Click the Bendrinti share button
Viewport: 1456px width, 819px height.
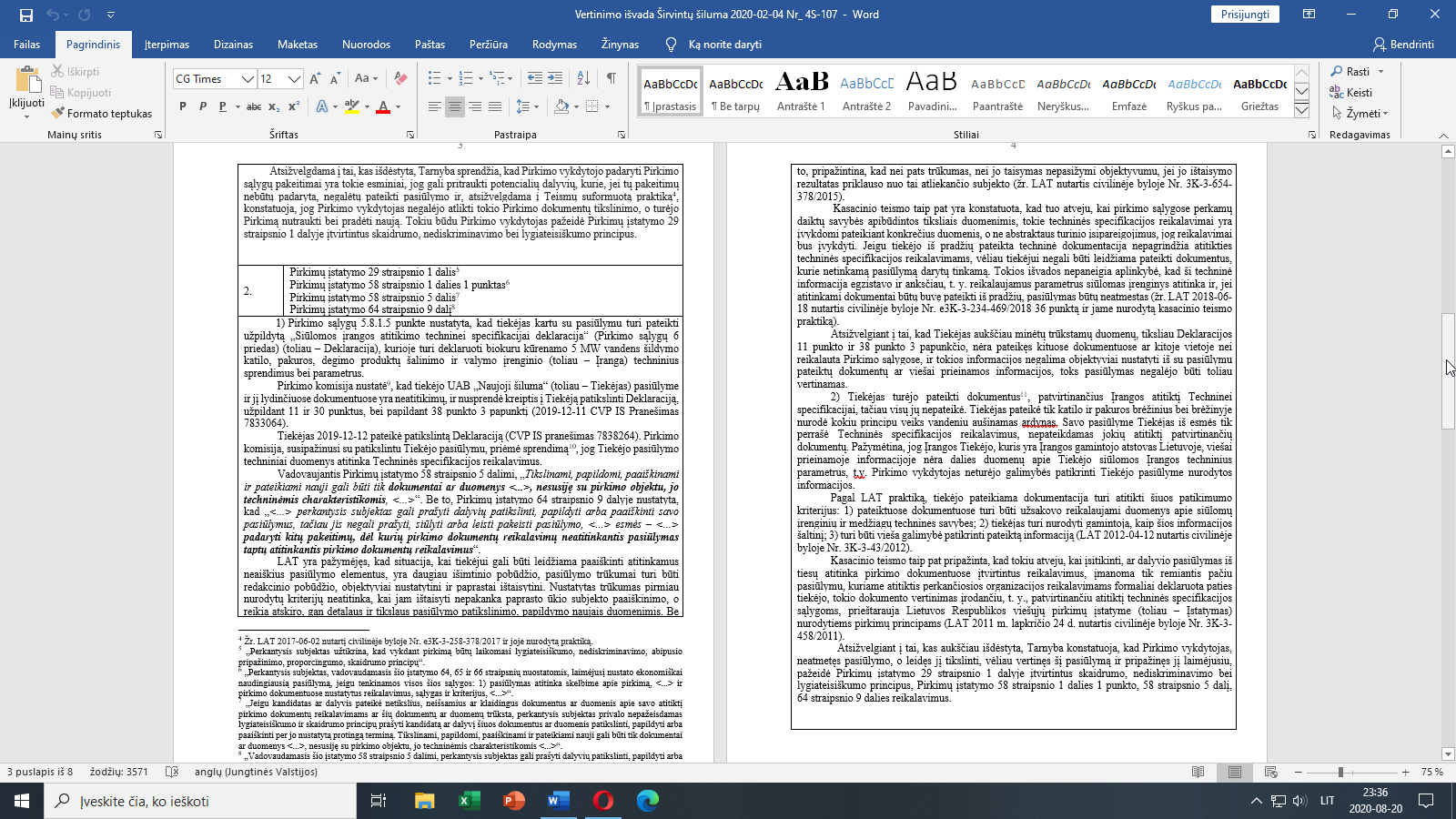[x=1403, y=45]
